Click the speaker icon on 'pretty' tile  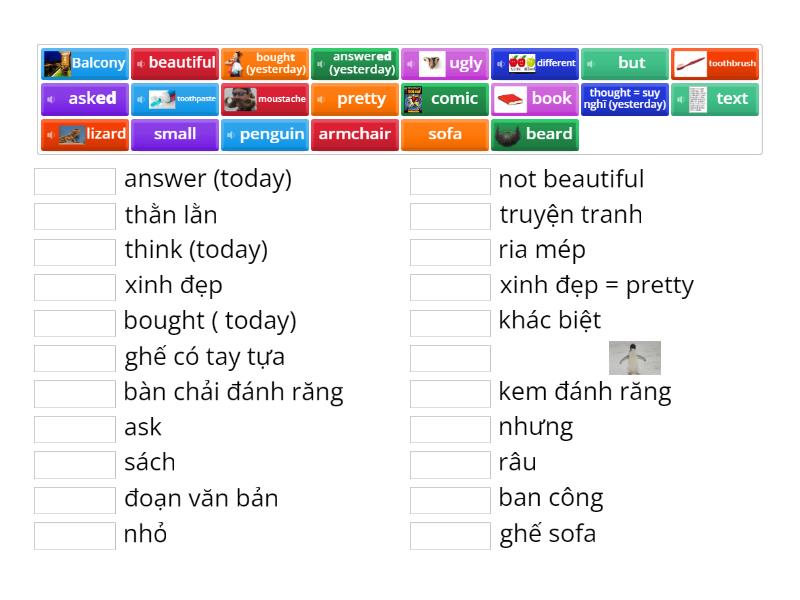[321, 100]
